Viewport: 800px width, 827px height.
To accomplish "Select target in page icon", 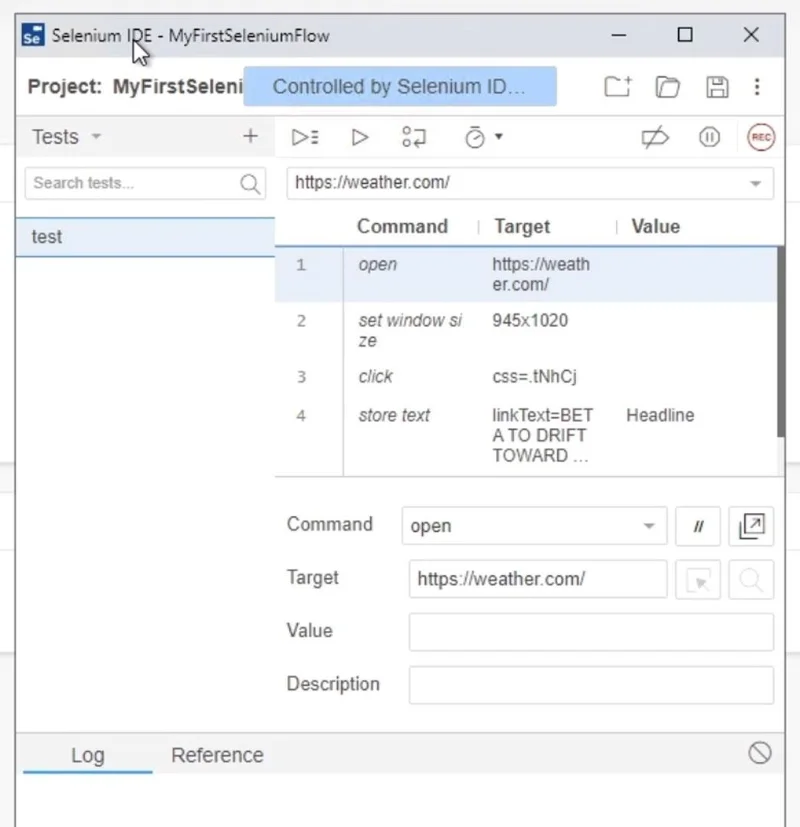I will coord(698,580).
